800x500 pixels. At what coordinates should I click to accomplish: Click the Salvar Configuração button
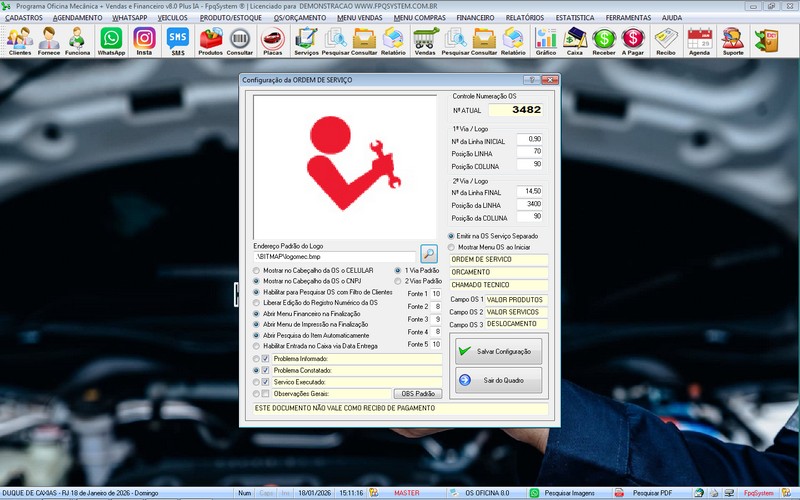(x=498, y=351)
